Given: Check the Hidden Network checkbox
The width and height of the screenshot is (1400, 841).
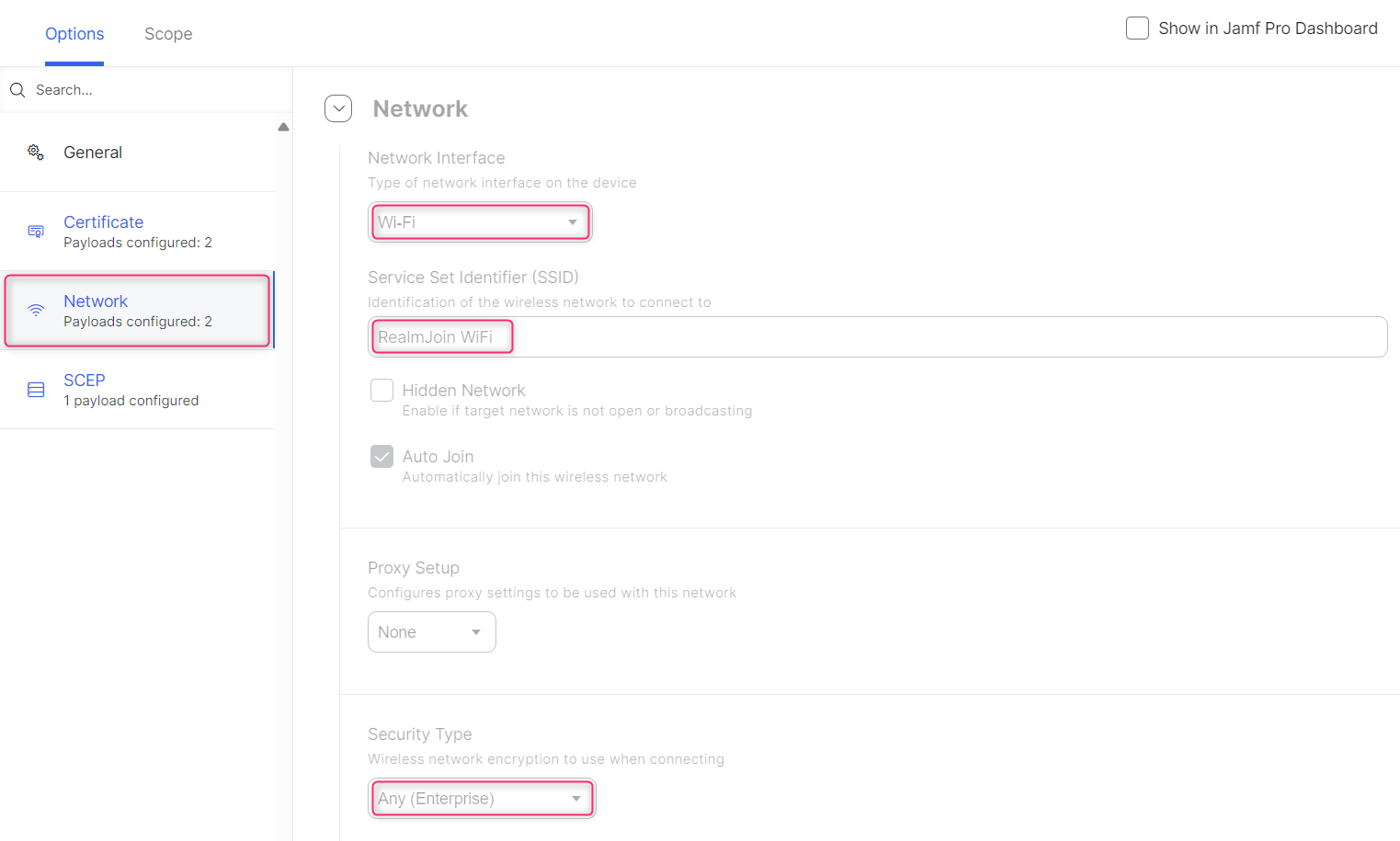Looking at the screenshot, I should click(x=381, y=391).
